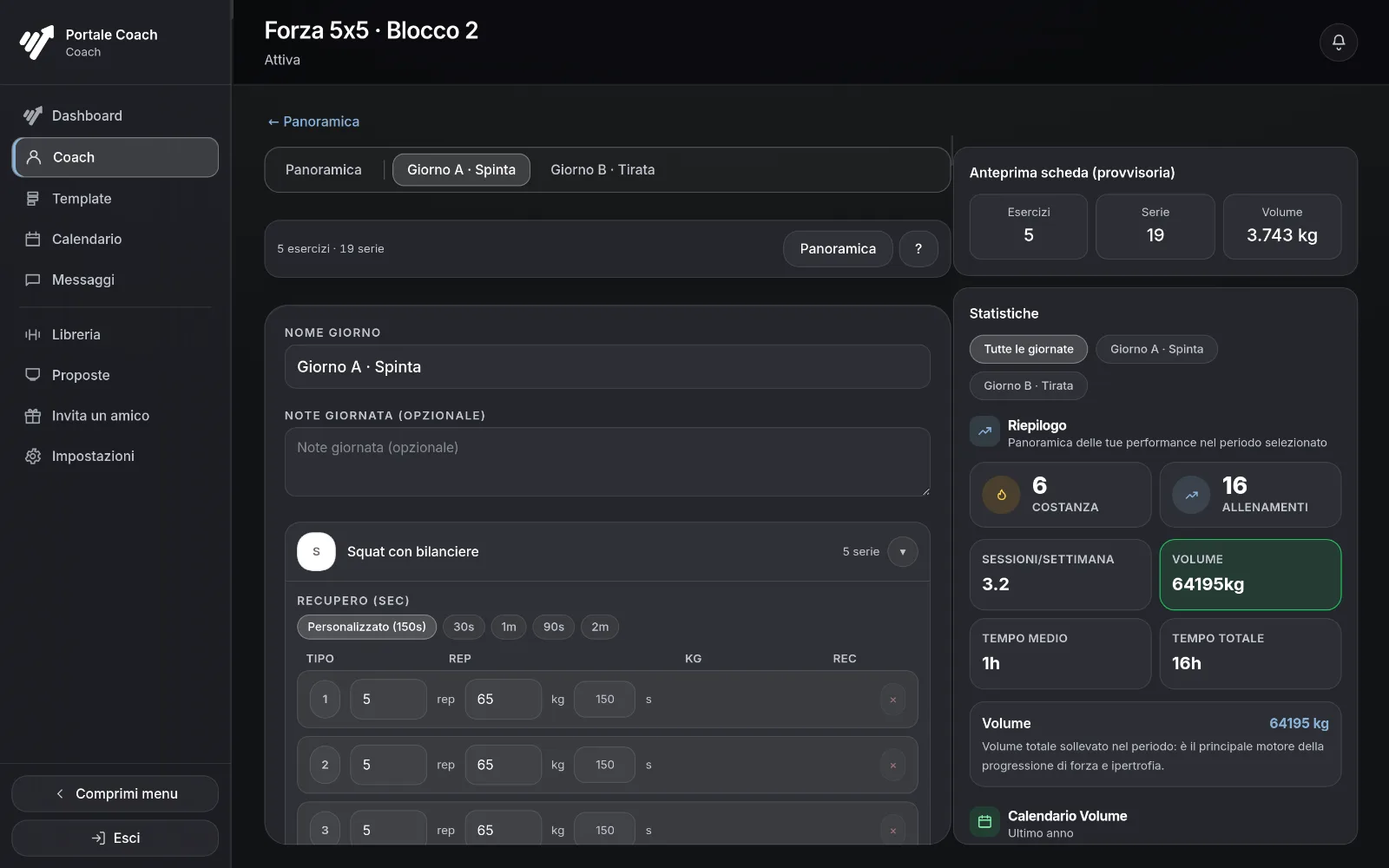This screenshot has width=1389, height=868.
Task: Switch to the Giorno B · Tirata tab
Action: (x=602, y=169)
